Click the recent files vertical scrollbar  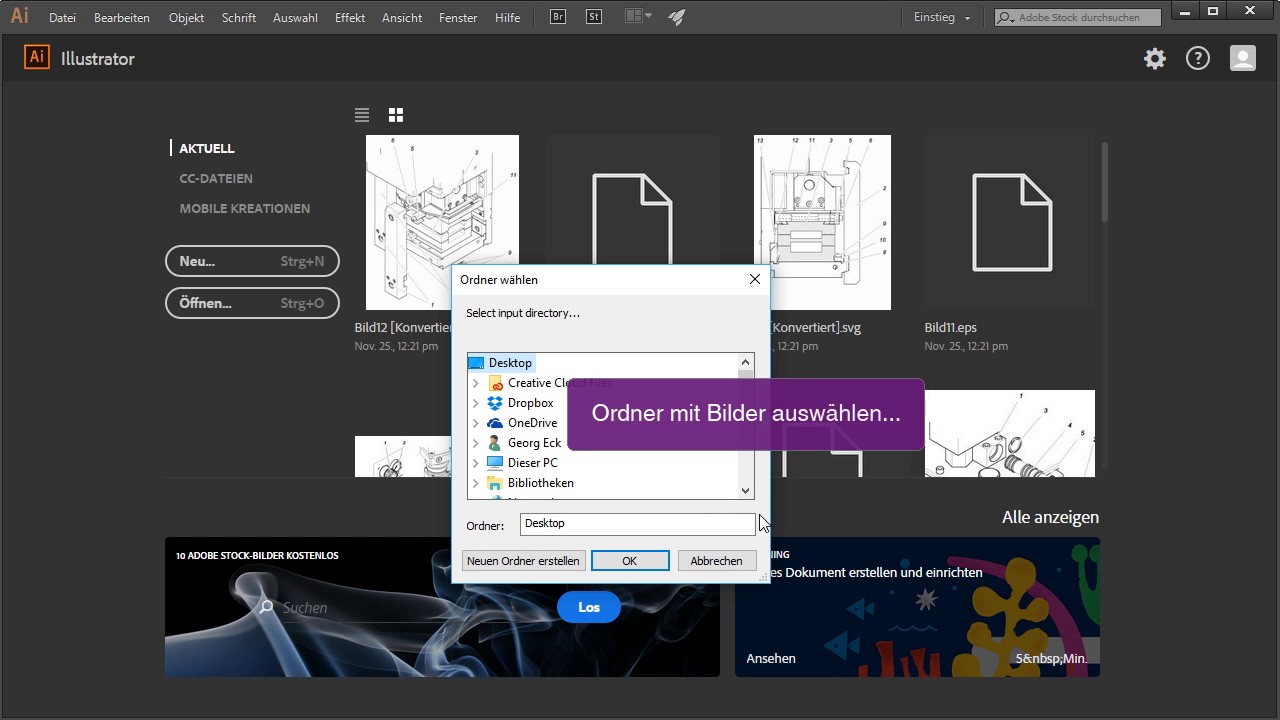pos(1105,183)
